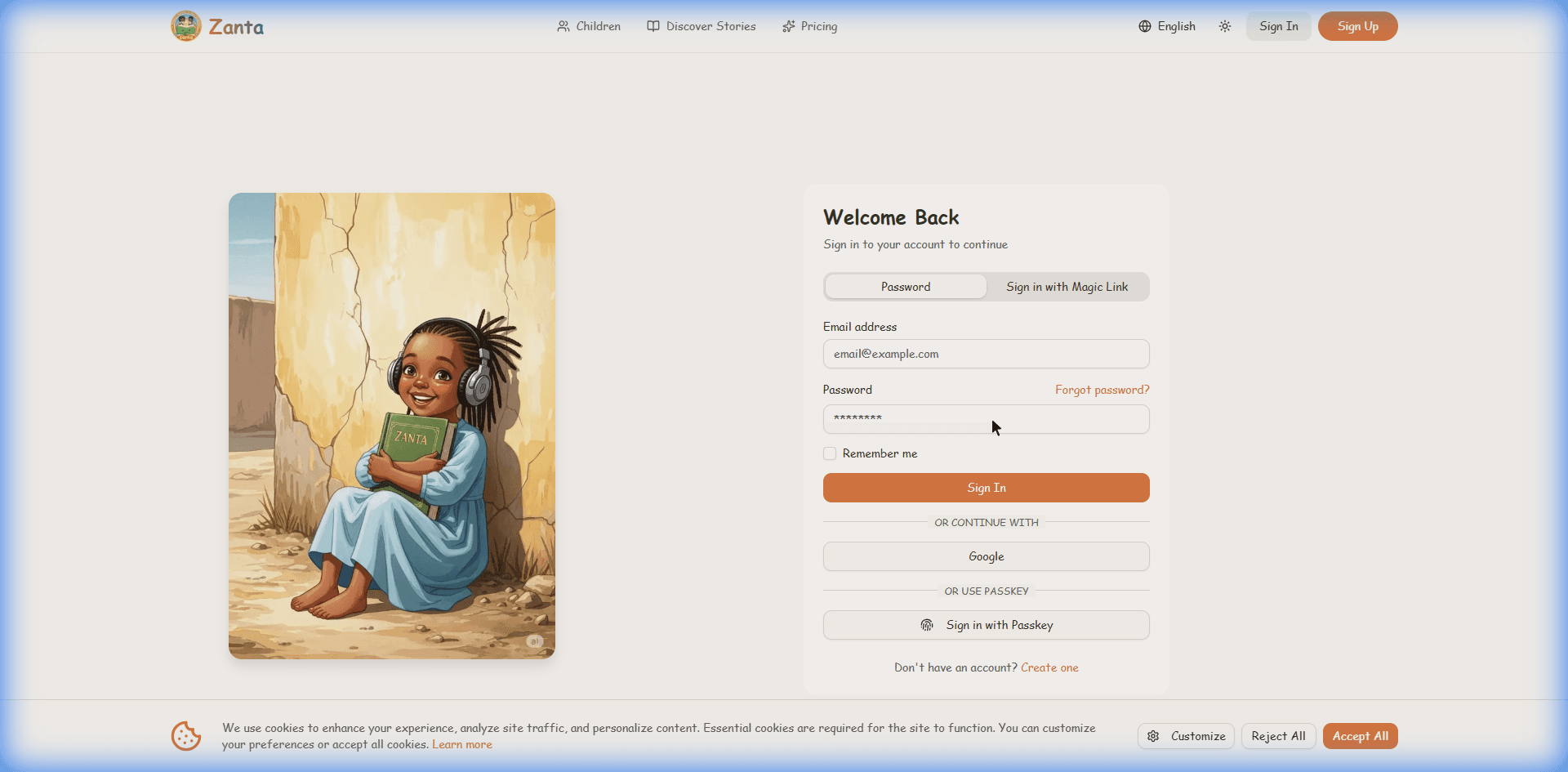Click the Children people icon
This screenshot has width=1568, height=772.
(563, 26)
